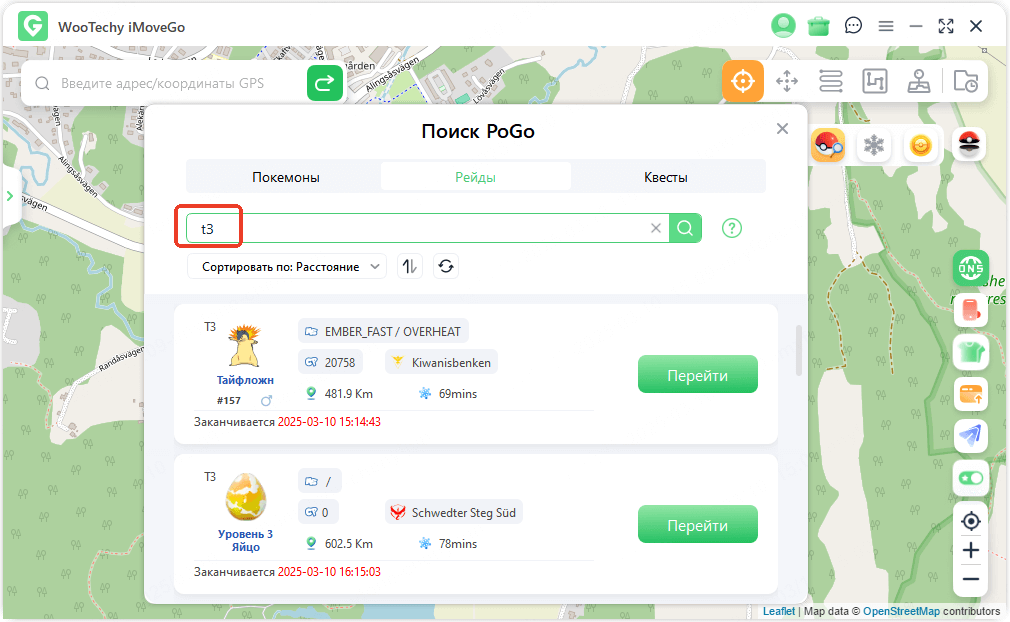This screenshot has height=622, width=1010.
Task: Center map using the crosshair locate button
Action: point(970,521)
